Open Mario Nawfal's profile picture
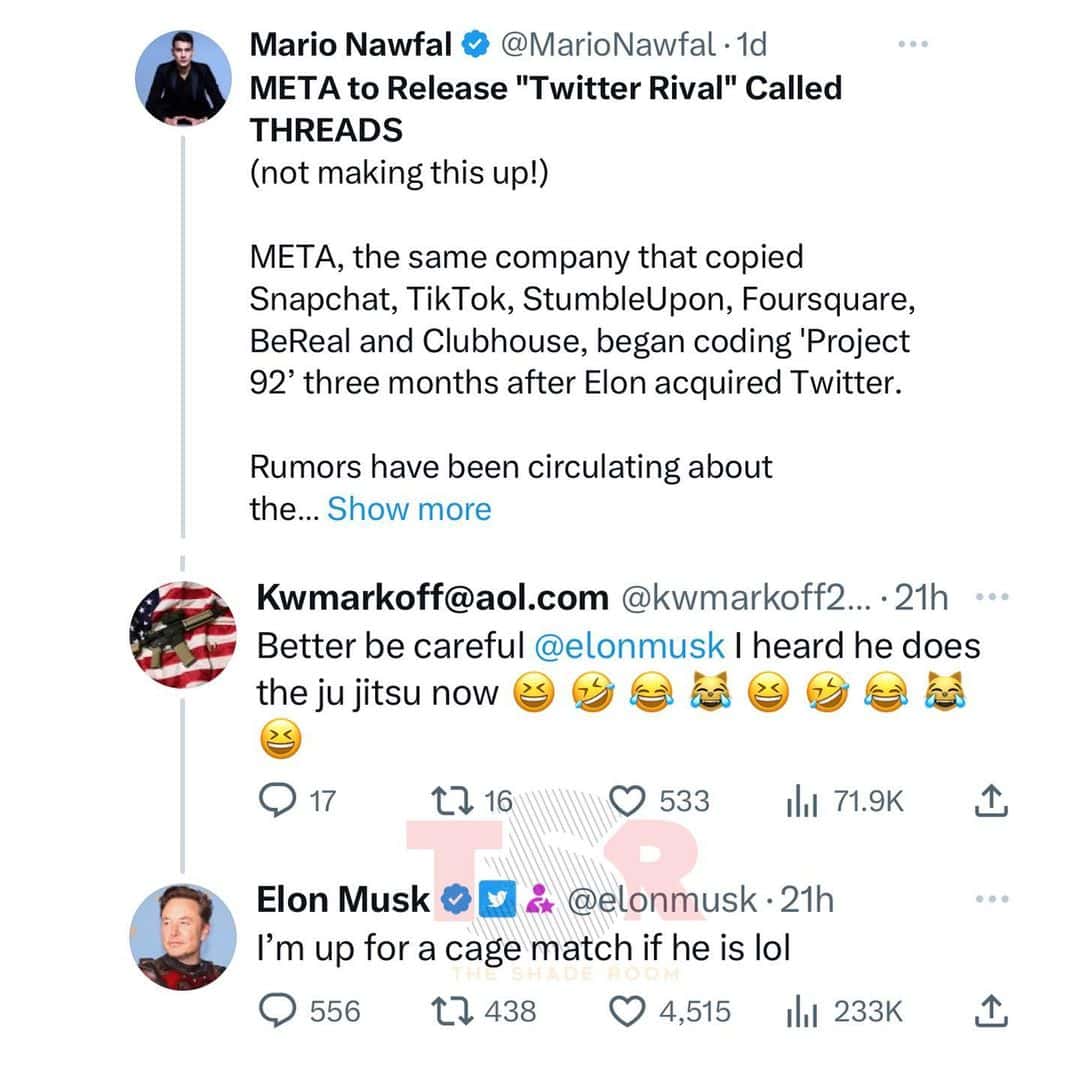Viewport: 1080px width, 1080px height. pos(182,78)
